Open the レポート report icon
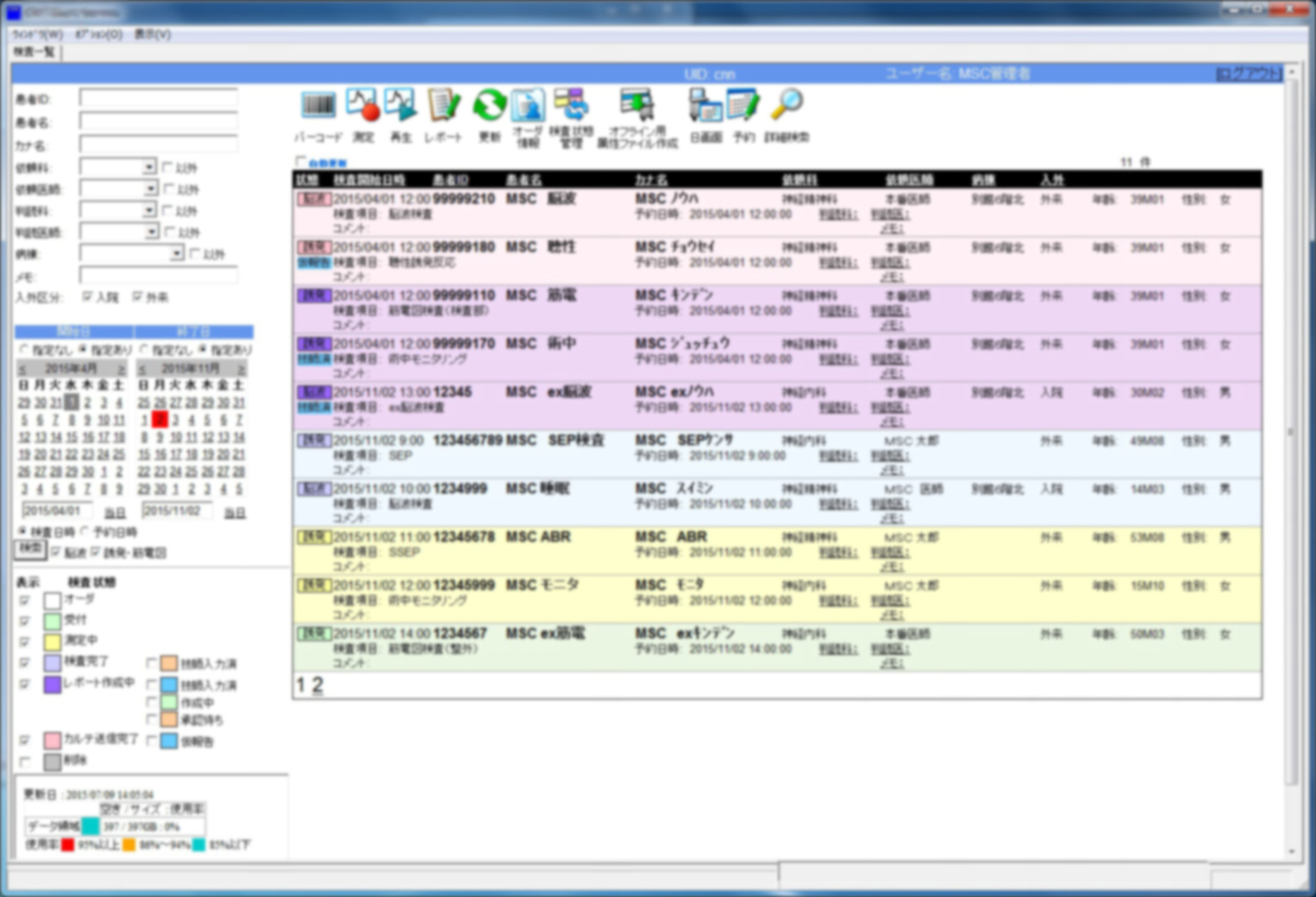The width and height of the screenshot is (1316, 897). pos(443,107)
